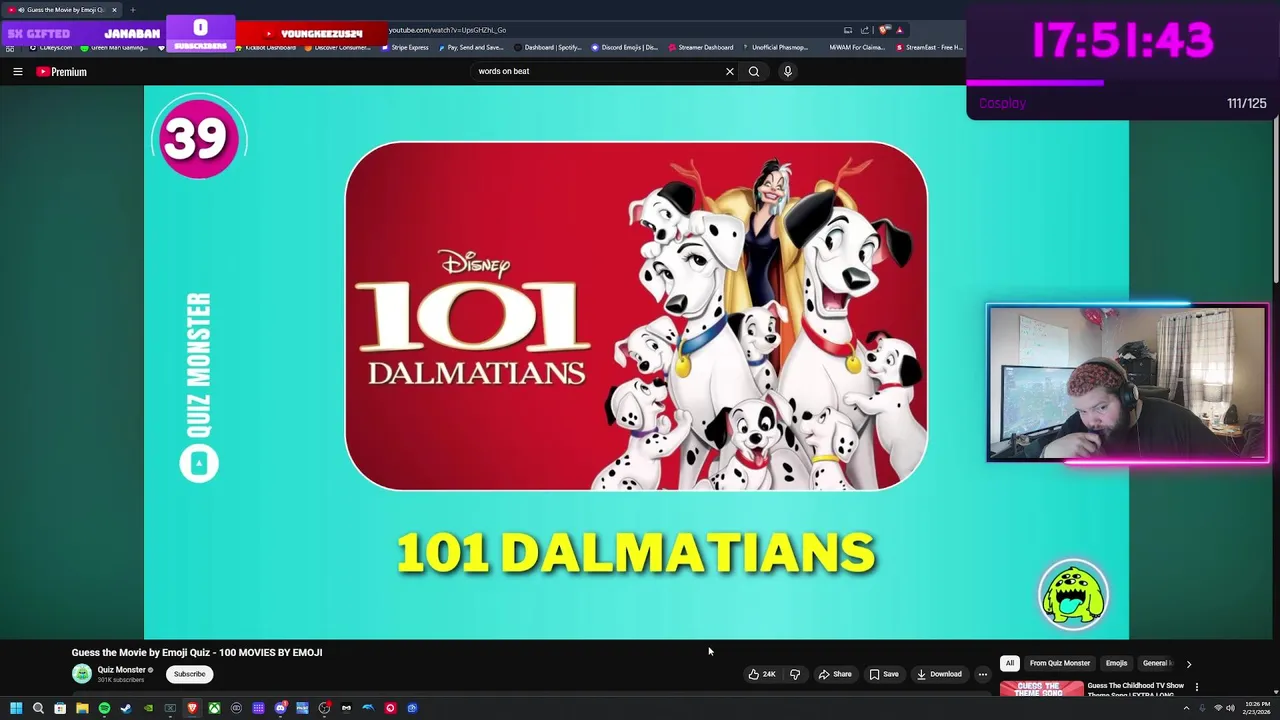Open the 'Stripe Express' bookmark
Image resolution: width=1280 pixels, height=720 pixels.
[405, 47]
